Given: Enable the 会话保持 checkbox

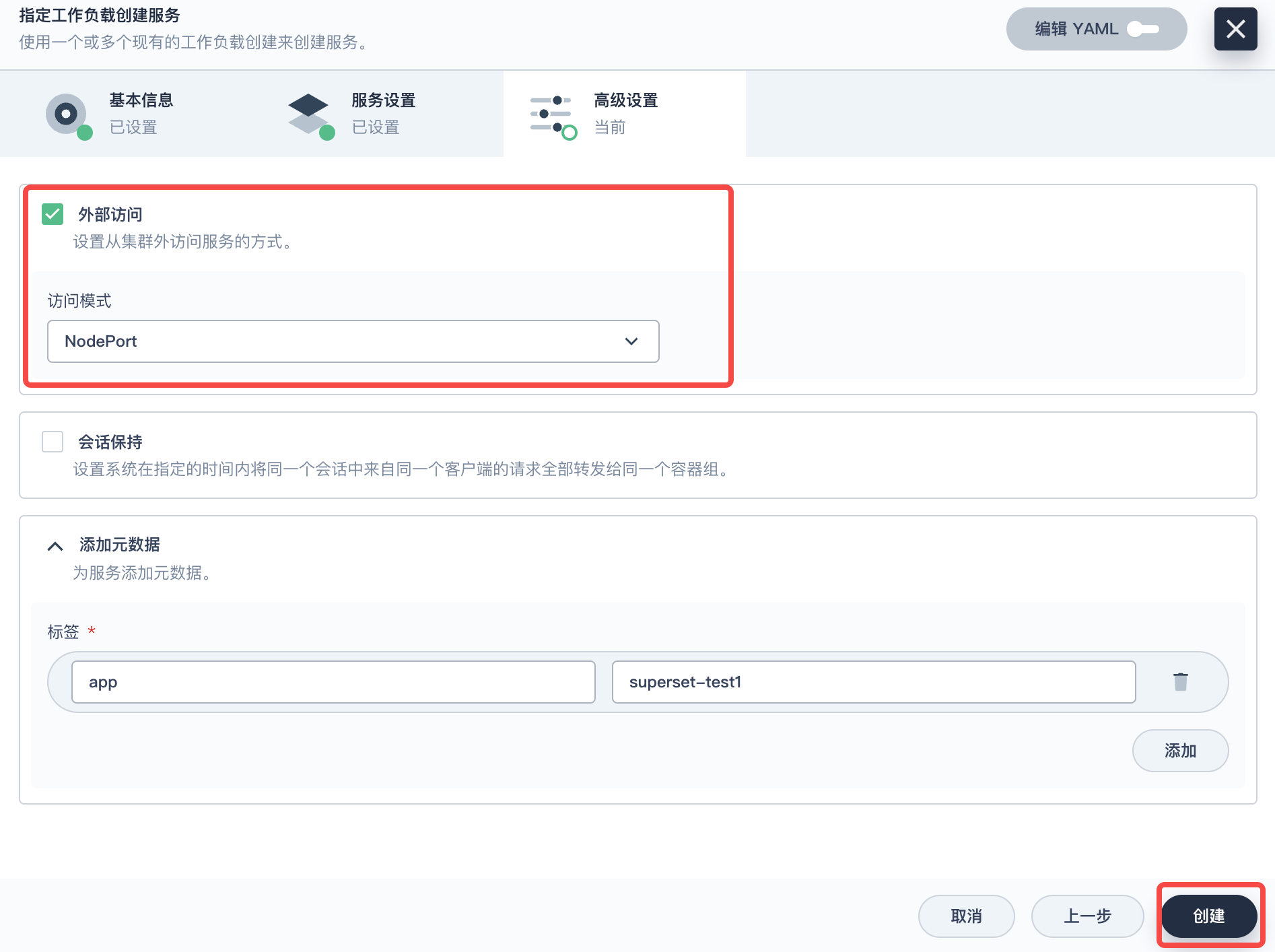Looking at the screenshot, I should pyautogui.click(x=53, y=442).
